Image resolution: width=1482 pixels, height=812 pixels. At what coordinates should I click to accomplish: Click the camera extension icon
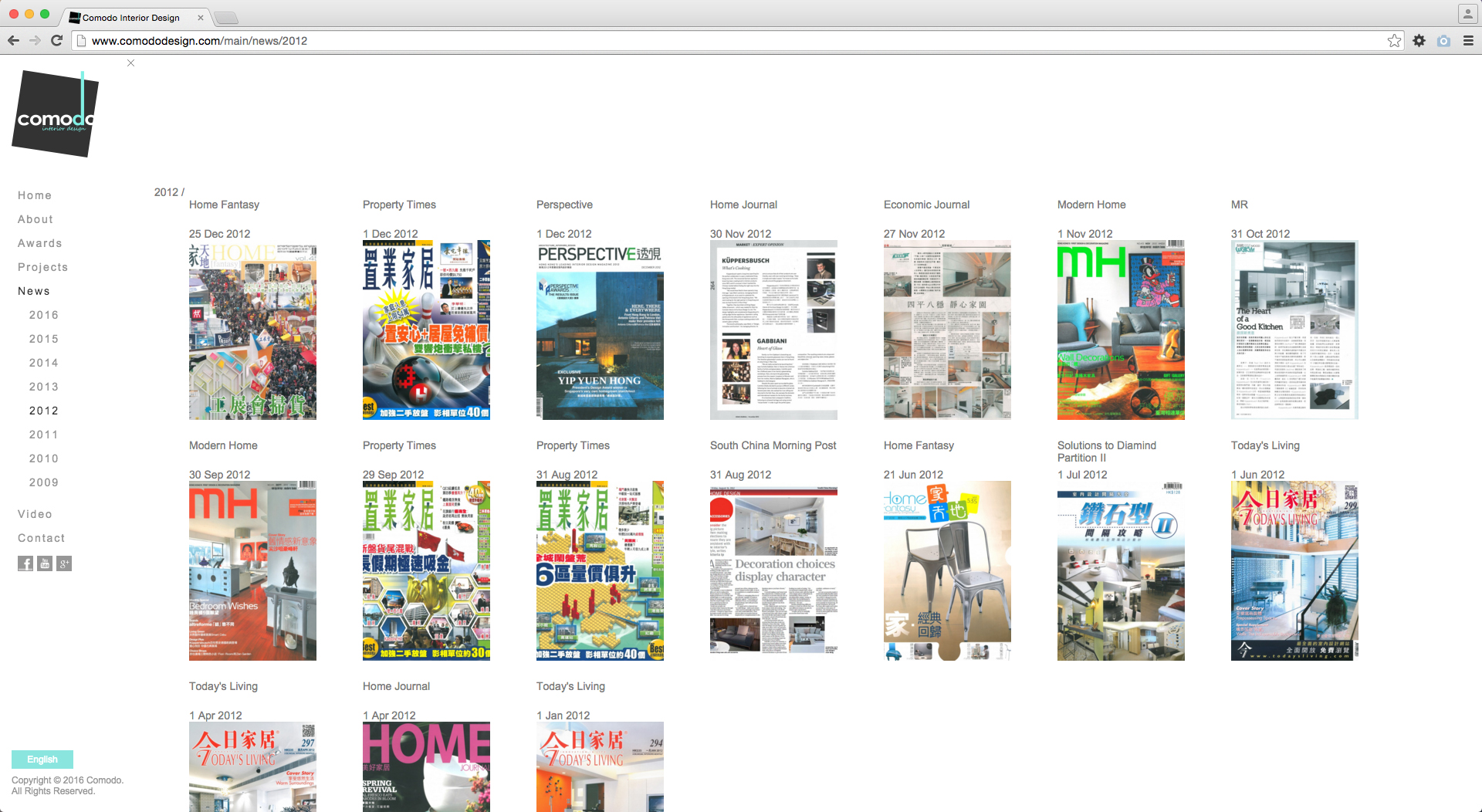[x=1443, y=41]
